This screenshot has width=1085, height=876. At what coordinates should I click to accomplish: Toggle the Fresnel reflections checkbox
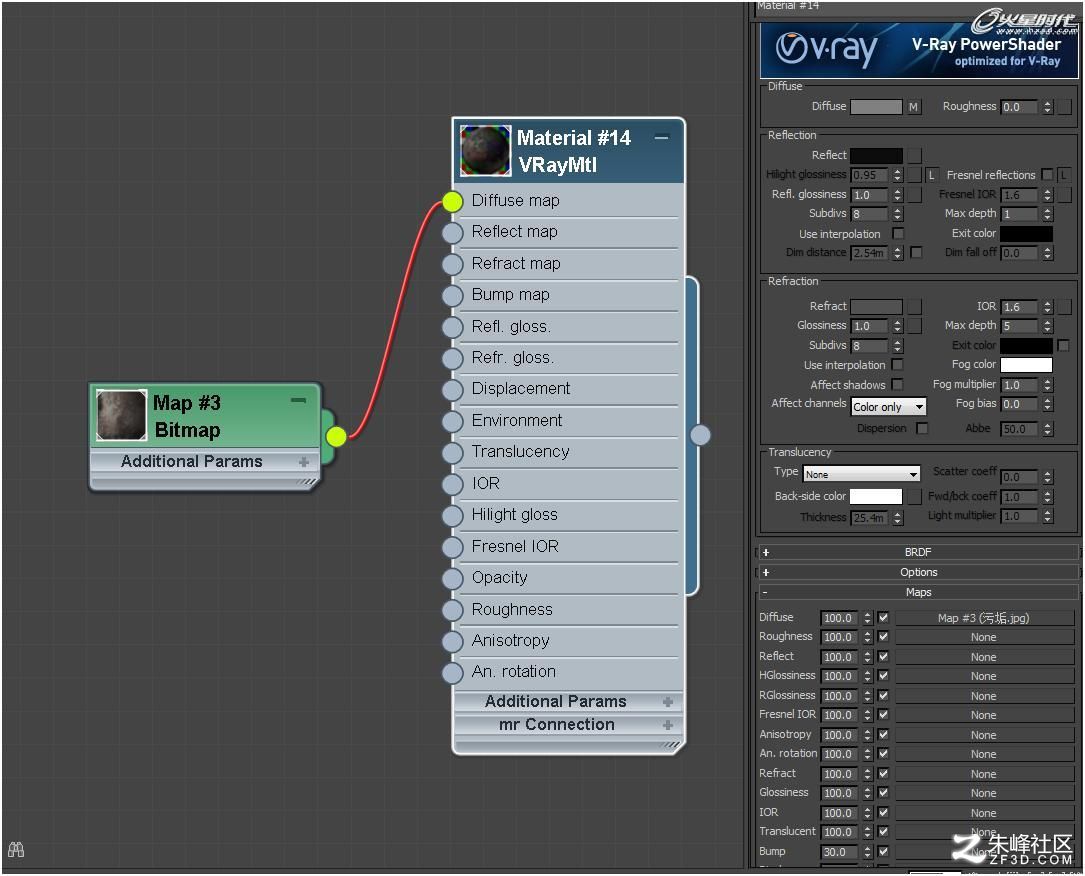[1047, 174]
